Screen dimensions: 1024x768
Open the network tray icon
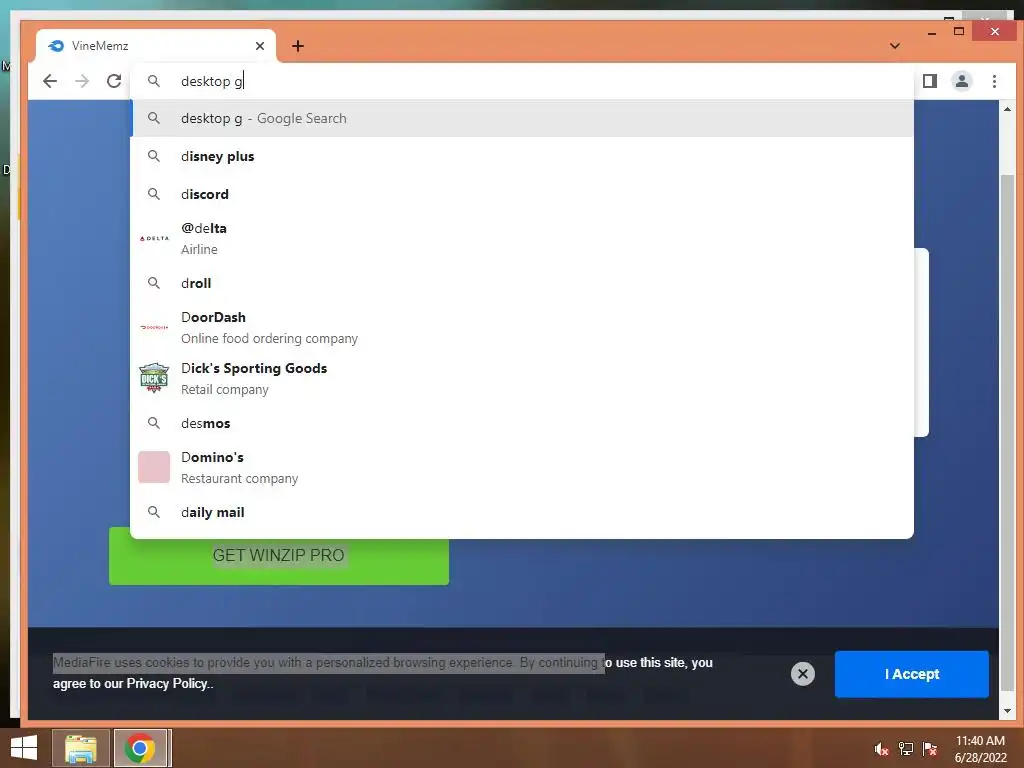906,749
